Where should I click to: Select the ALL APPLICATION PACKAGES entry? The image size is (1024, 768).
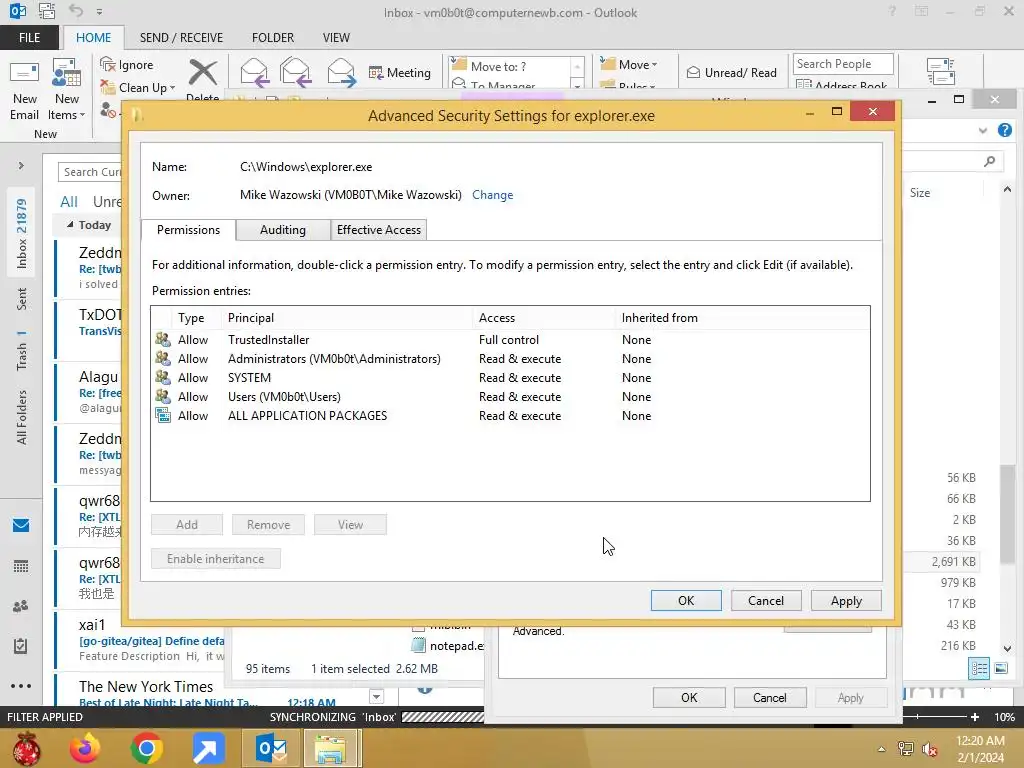(x=509, y=415)
